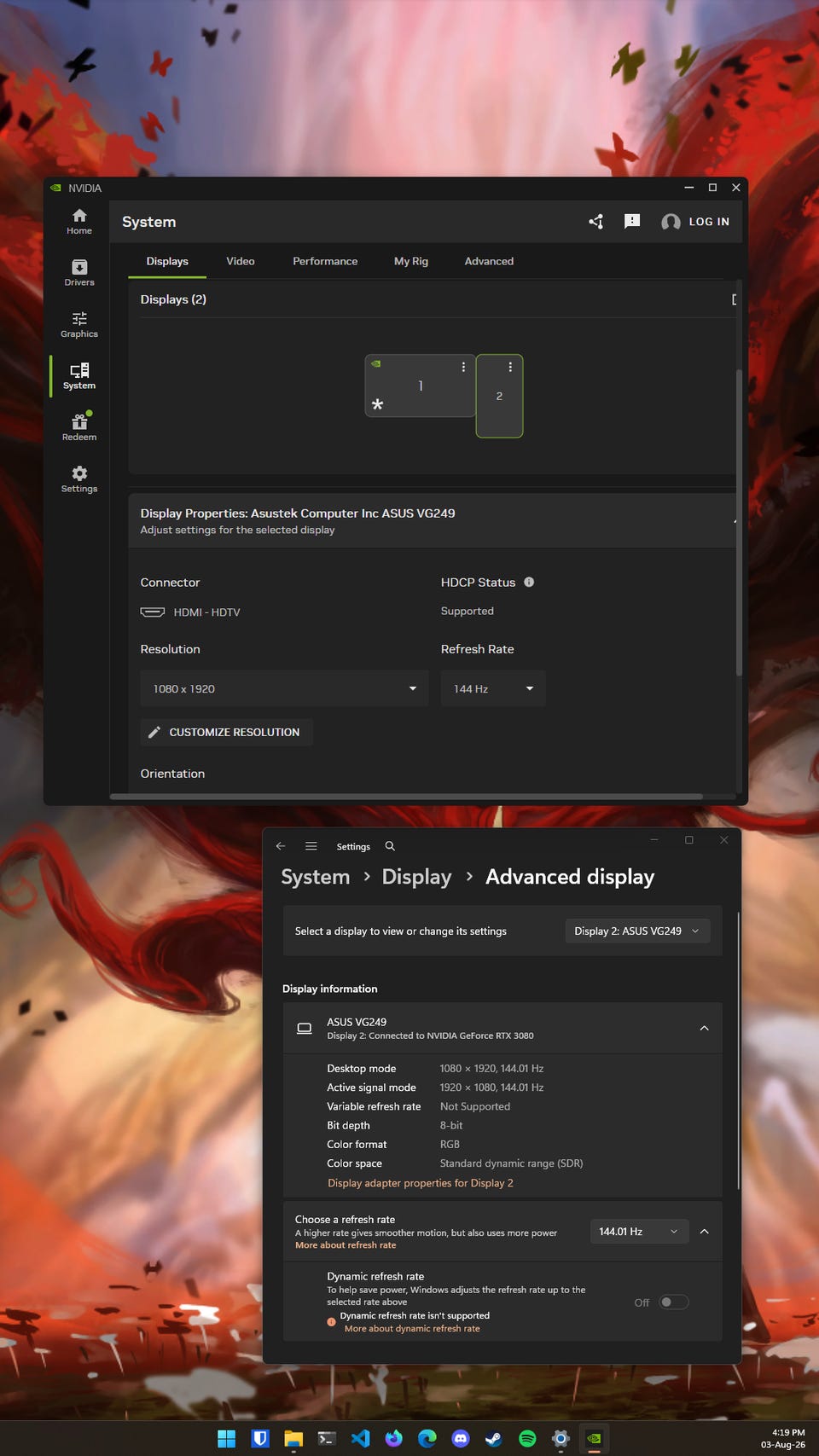Click the NVIDIA app horizontal scrollbar

pos(406,797)
